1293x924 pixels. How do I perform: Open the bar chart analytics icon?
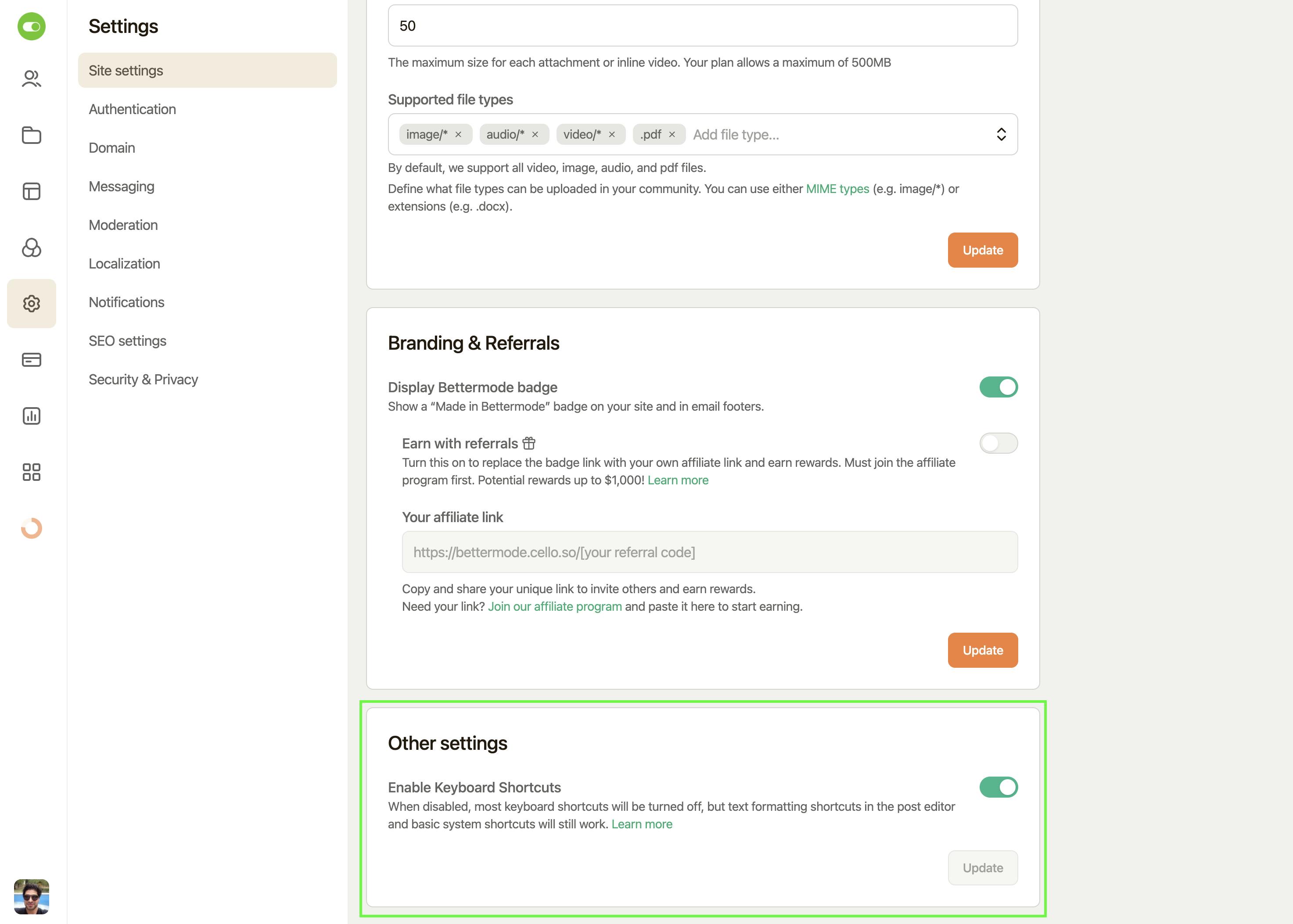click(x=31, y=416)
